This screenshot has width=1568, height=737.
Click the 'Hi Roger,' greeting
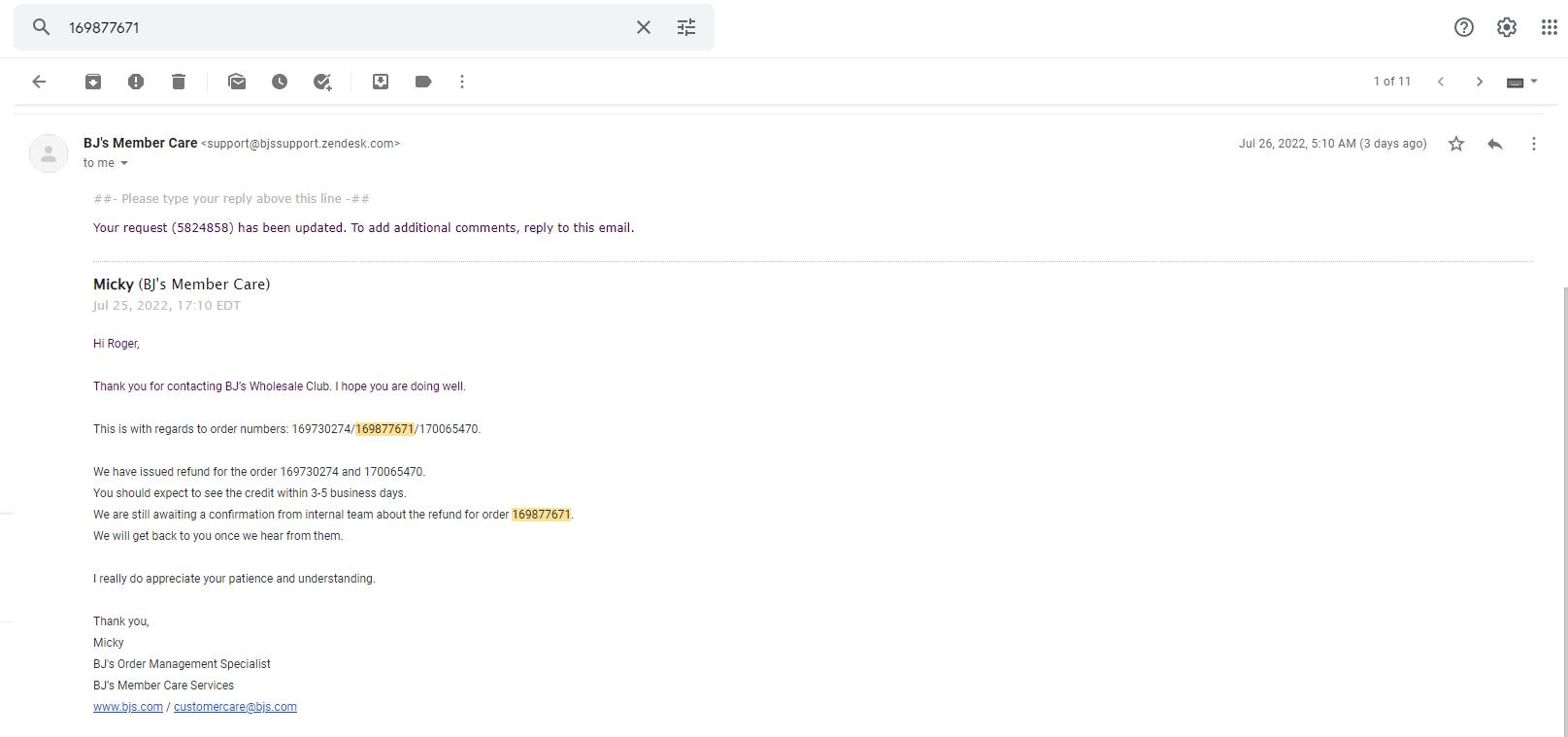pos(117,344)
